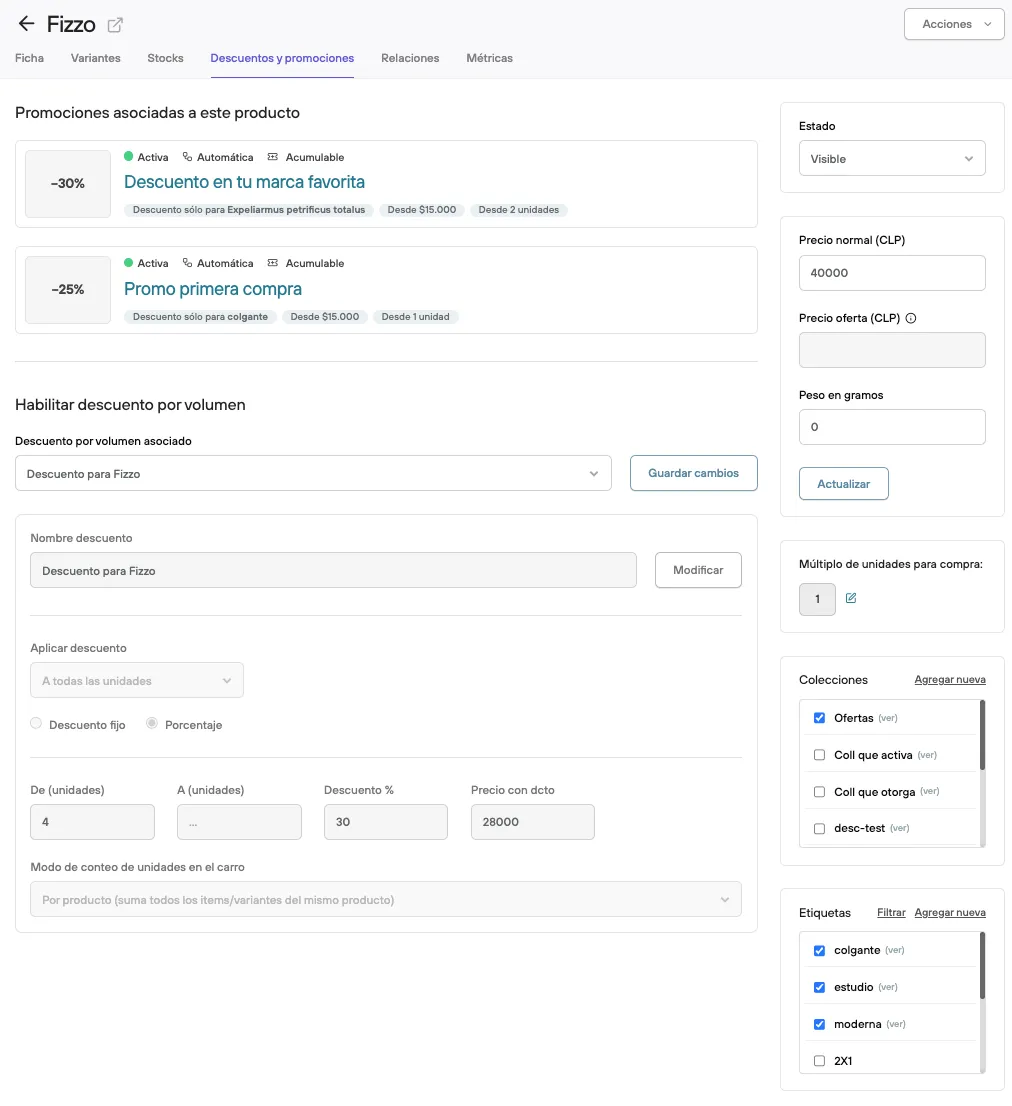The image size is (1012, 1106).
Task: Click the Guardar cambios button
Action: pos(693,473)
